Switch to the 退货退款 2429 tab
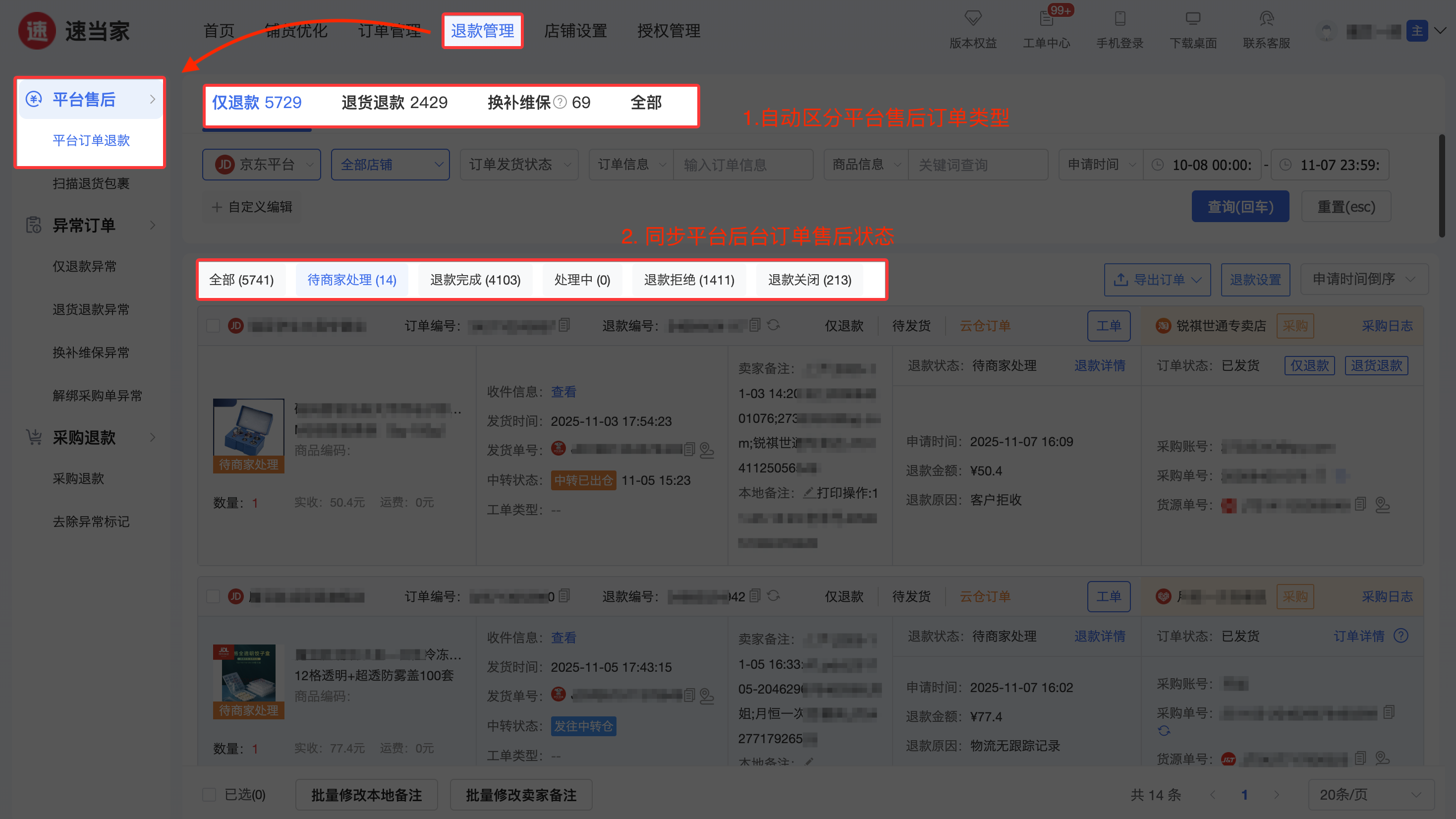Screen dimensions: 1456x819 [x=394, y=102]
